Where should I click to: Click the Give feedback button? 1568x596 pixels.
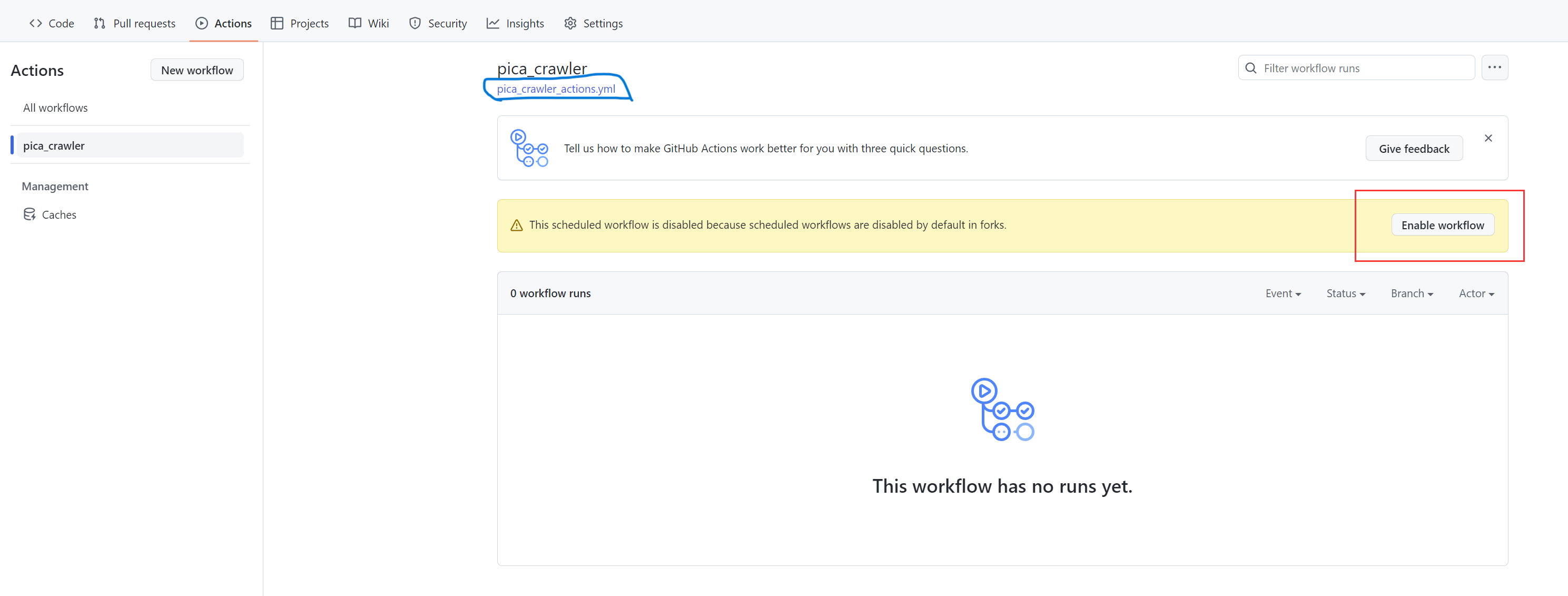[1413, 149]
